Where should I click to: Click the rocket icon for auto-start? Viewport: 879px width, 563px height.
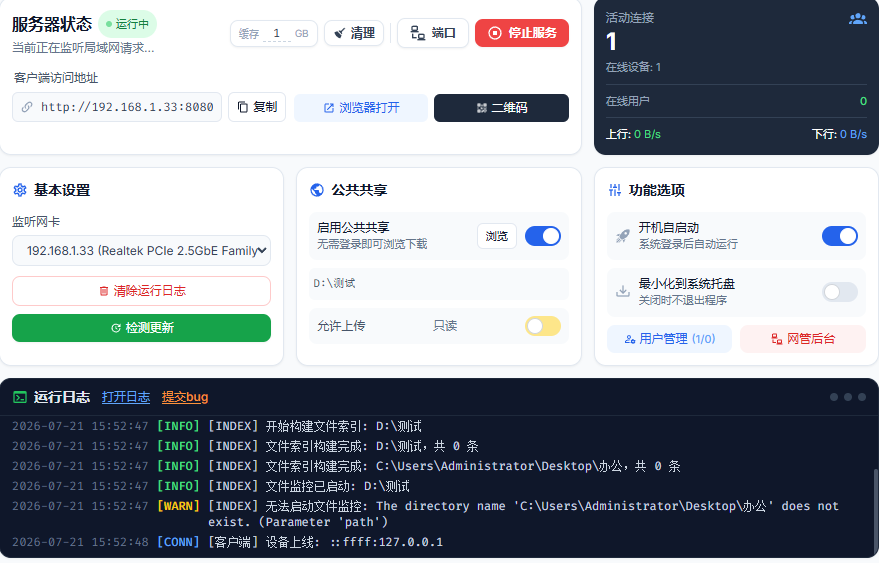pos(623,236)
